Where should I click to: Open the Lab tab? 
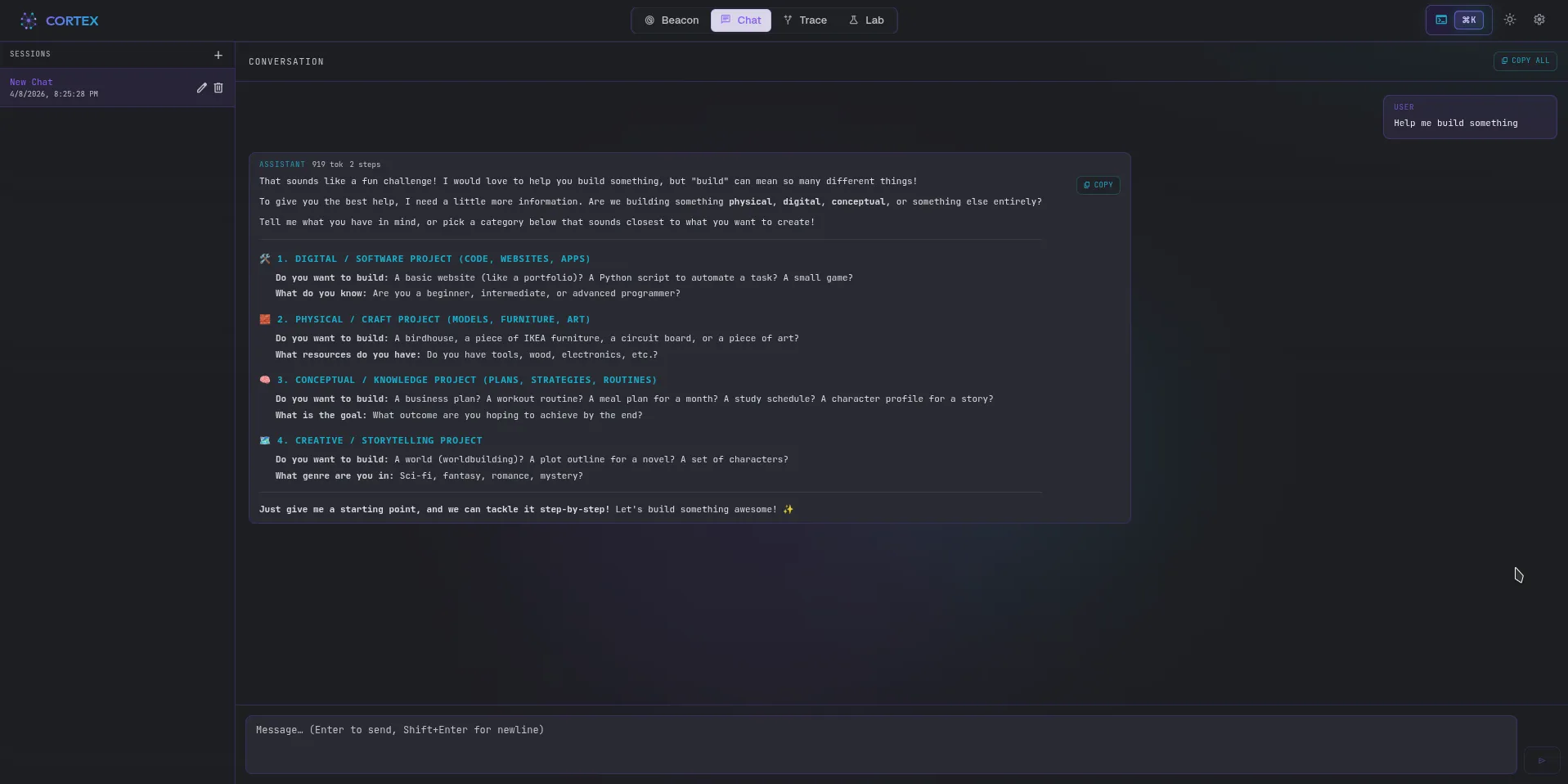tap(866, 20)
